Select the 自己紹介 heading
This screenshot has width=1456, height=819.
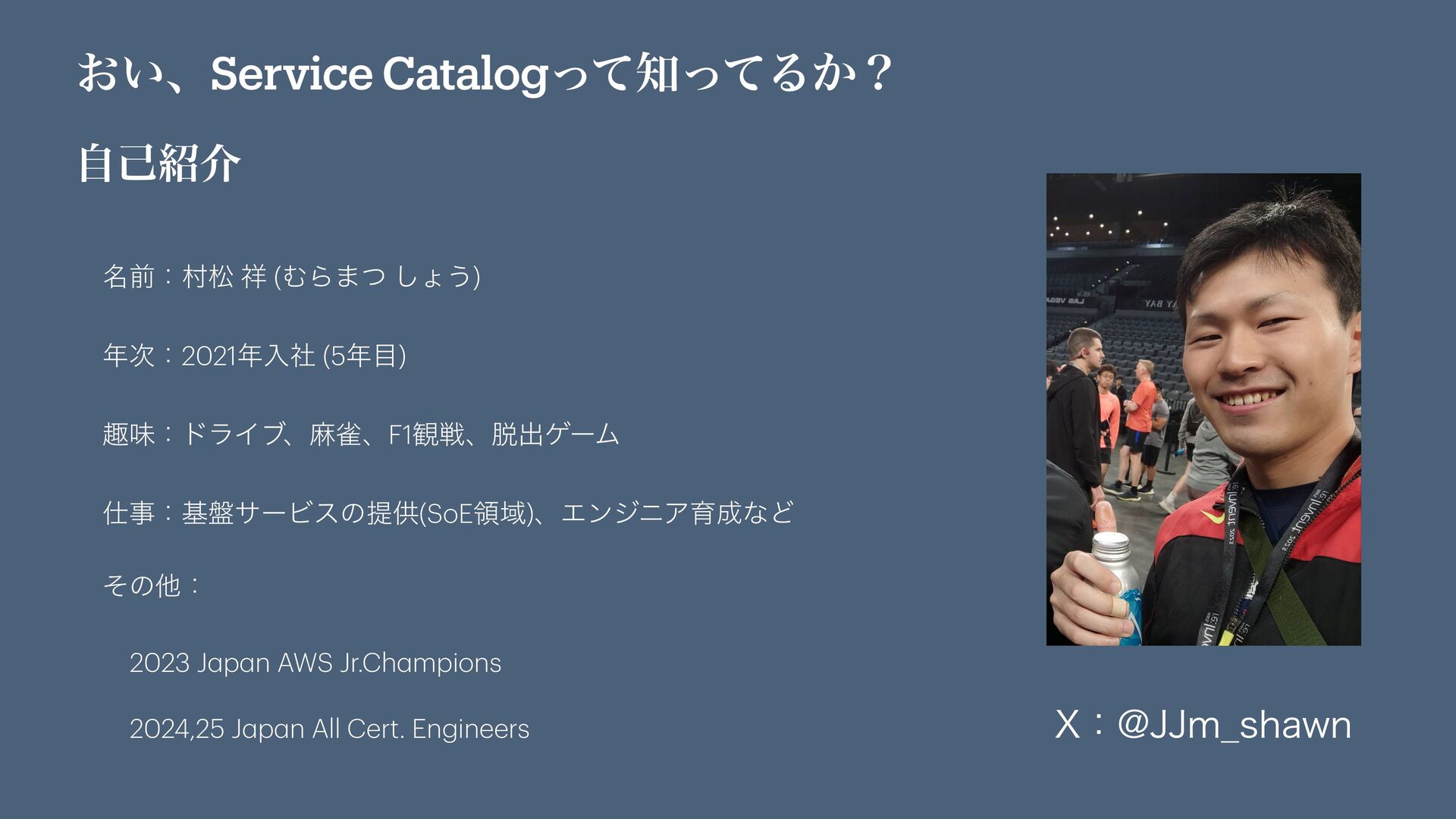coord(159,163)
